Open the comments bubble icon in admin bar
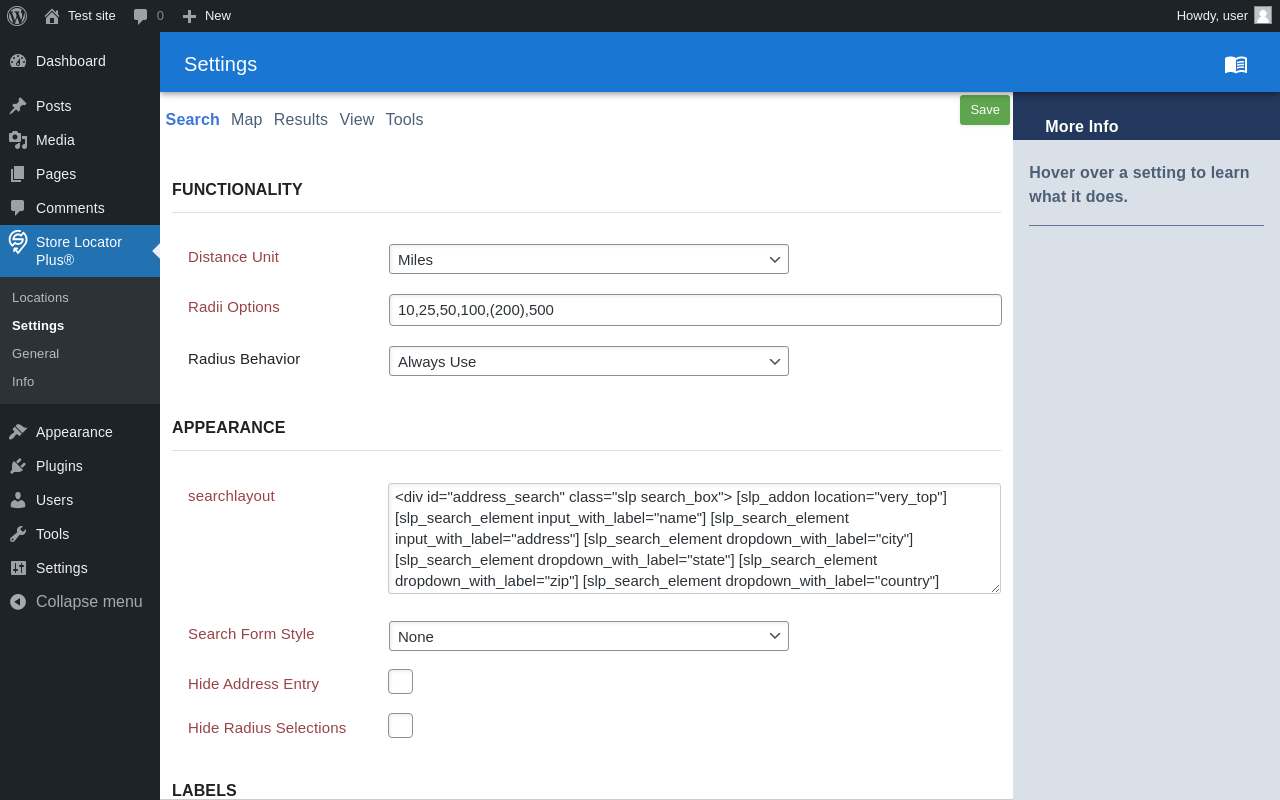1280x800 pixels. coord(141,16)
